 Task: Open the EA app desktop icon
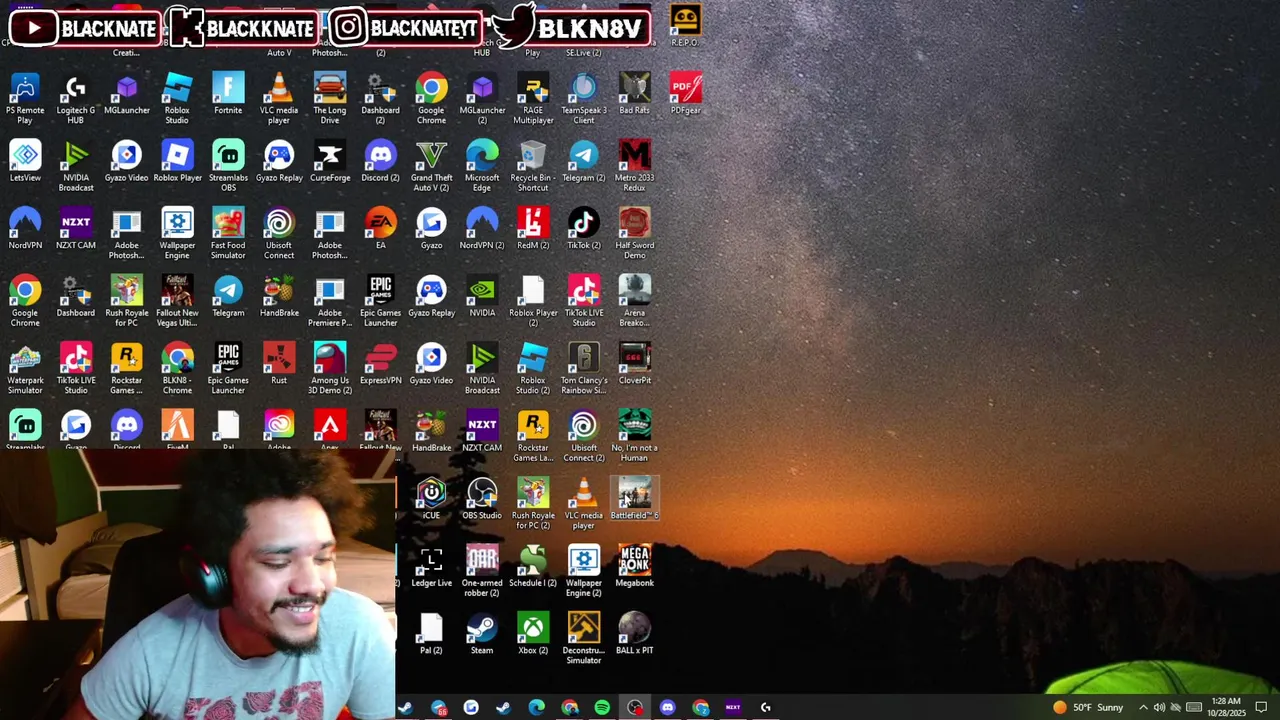[x=381, y=228]
